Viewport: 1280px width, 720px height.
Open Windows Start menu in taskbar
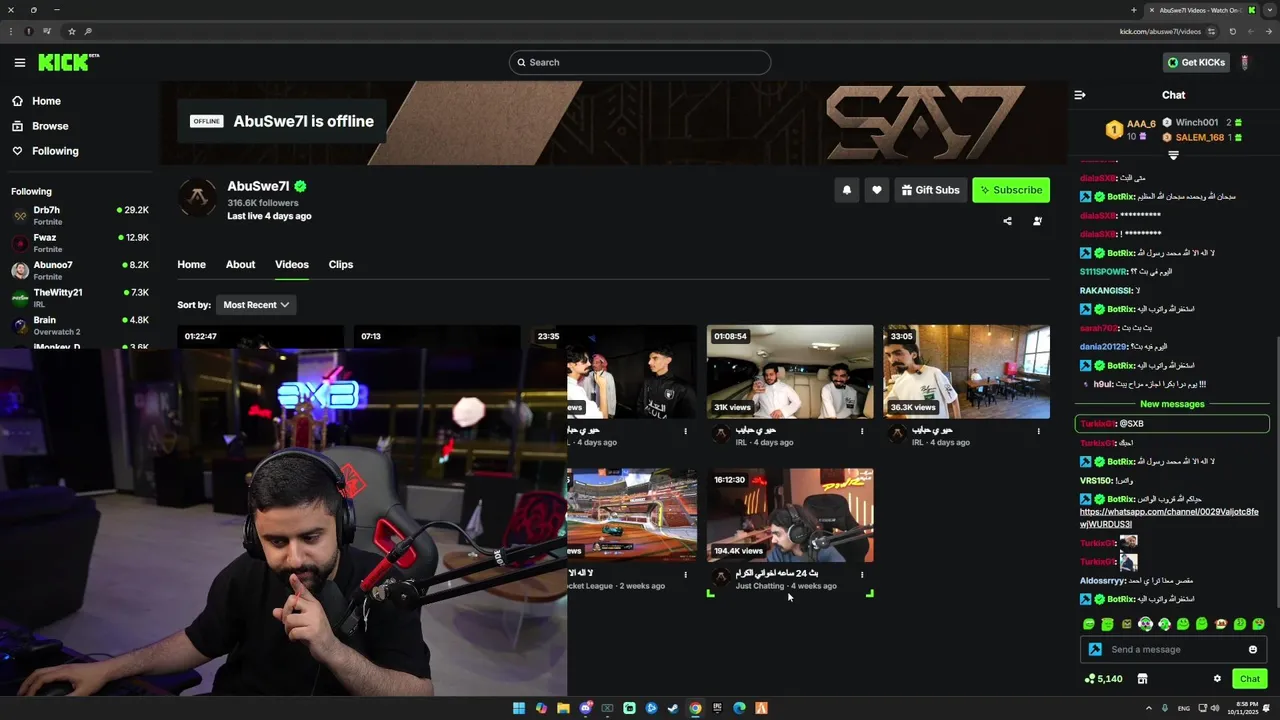[x=519, y=708]
